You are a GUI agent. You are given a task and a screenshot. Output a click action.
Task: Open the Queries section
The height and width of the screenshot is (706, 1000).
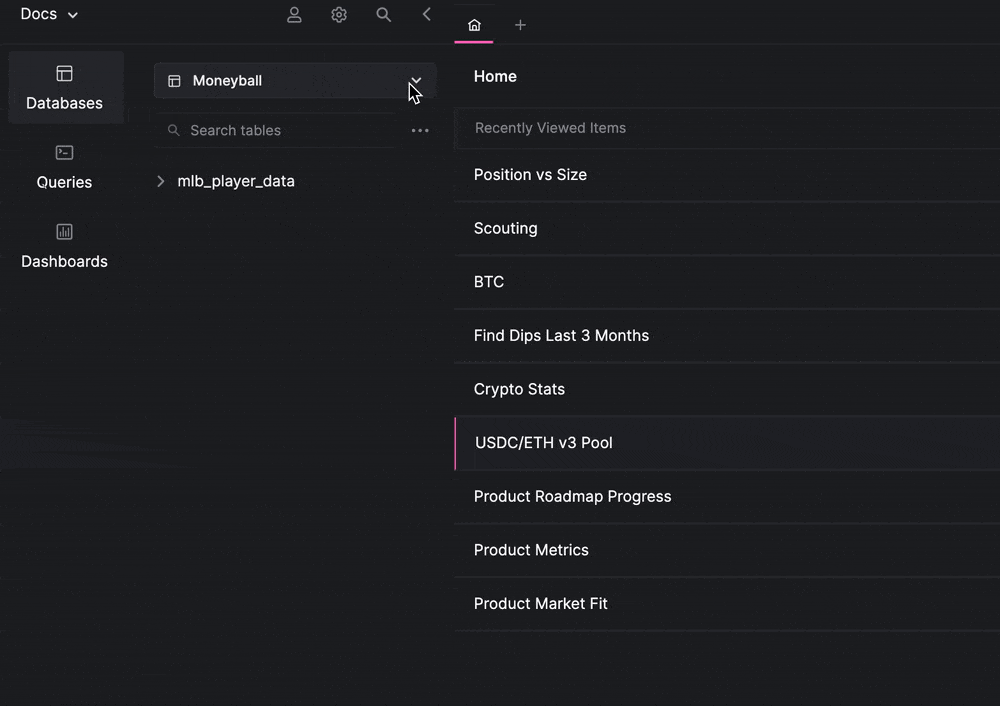(64, 167)
